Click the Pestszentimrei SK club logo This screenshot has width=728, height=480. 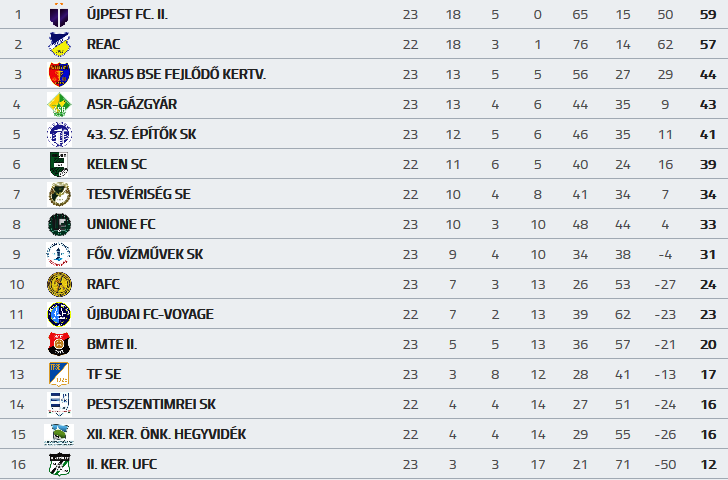click(60, 404)
